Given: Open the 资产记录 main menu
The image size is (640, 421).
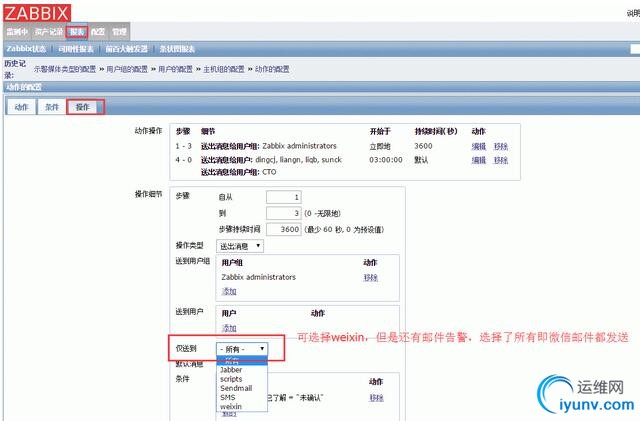Looking at the screenshot, I should 49,32.
